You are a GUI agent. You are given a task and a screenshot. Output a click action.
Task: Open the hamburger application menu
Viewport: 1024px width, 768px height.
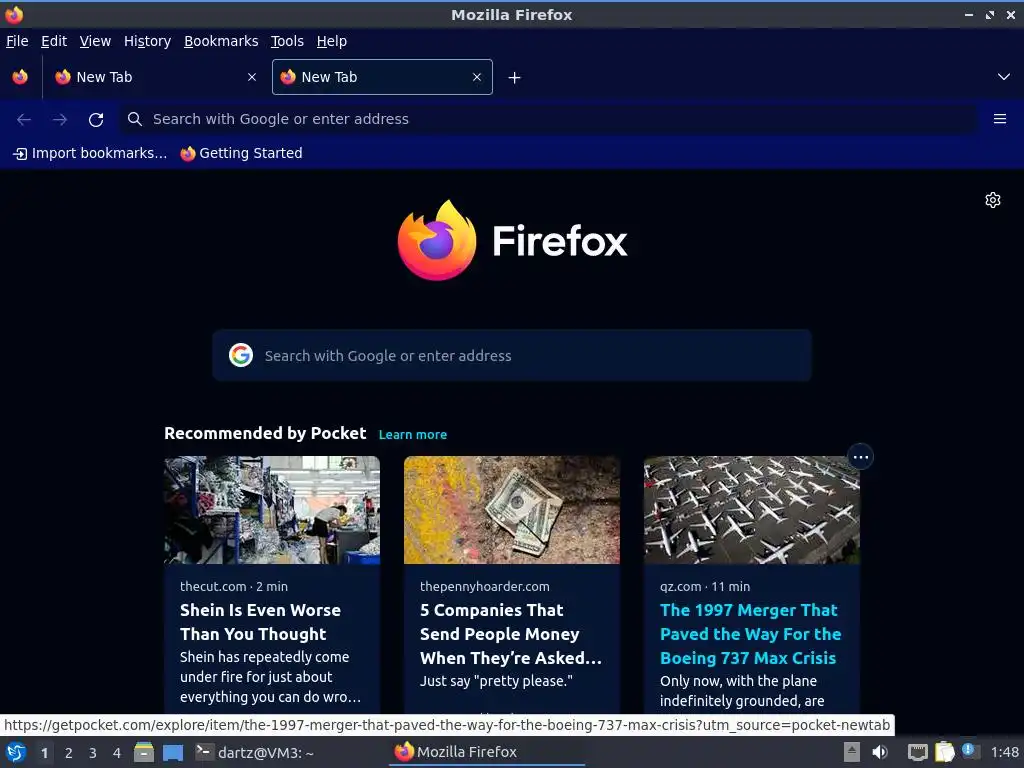[999, 119]
